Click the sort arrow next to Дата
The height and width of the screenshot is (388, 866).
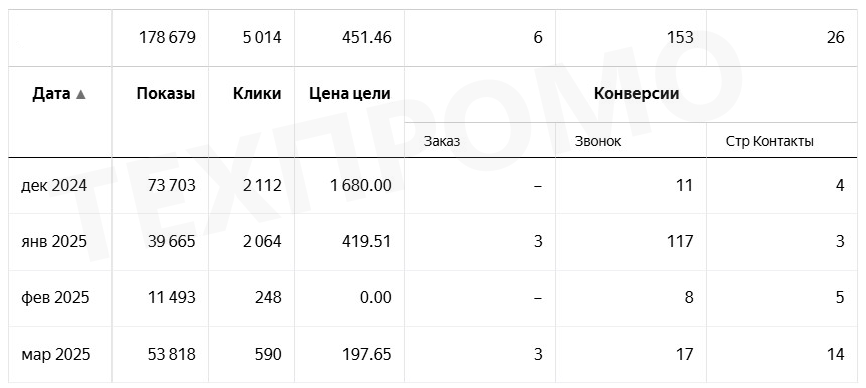tap(81, 94)
